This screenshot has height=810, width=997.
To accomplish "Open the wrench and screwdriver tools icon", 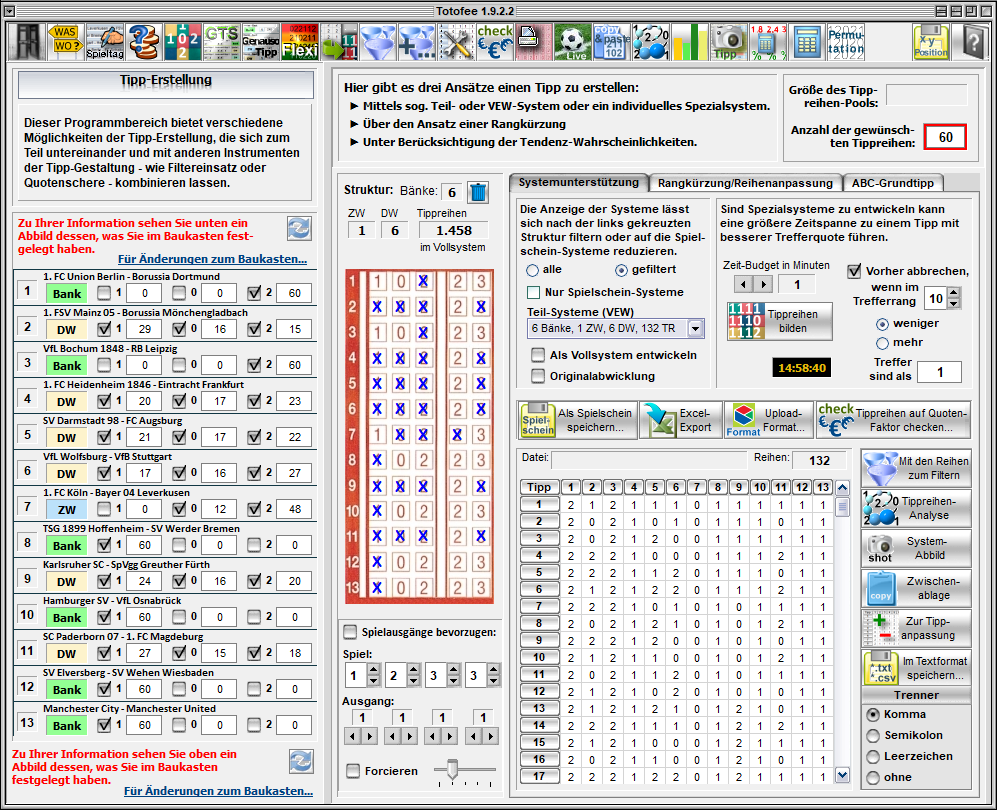I will coord(455,42).
